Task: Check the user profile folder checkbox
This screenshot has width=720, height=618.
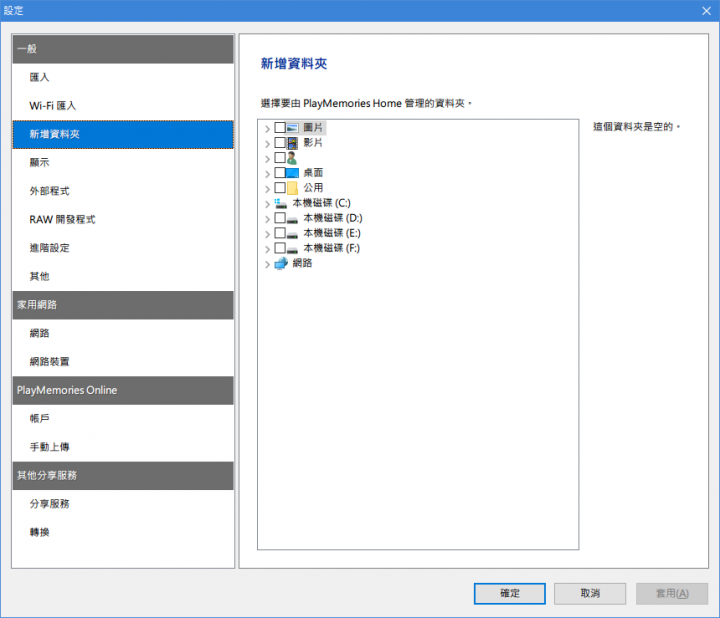Action: pyautogui.click(x=280, y=157)
